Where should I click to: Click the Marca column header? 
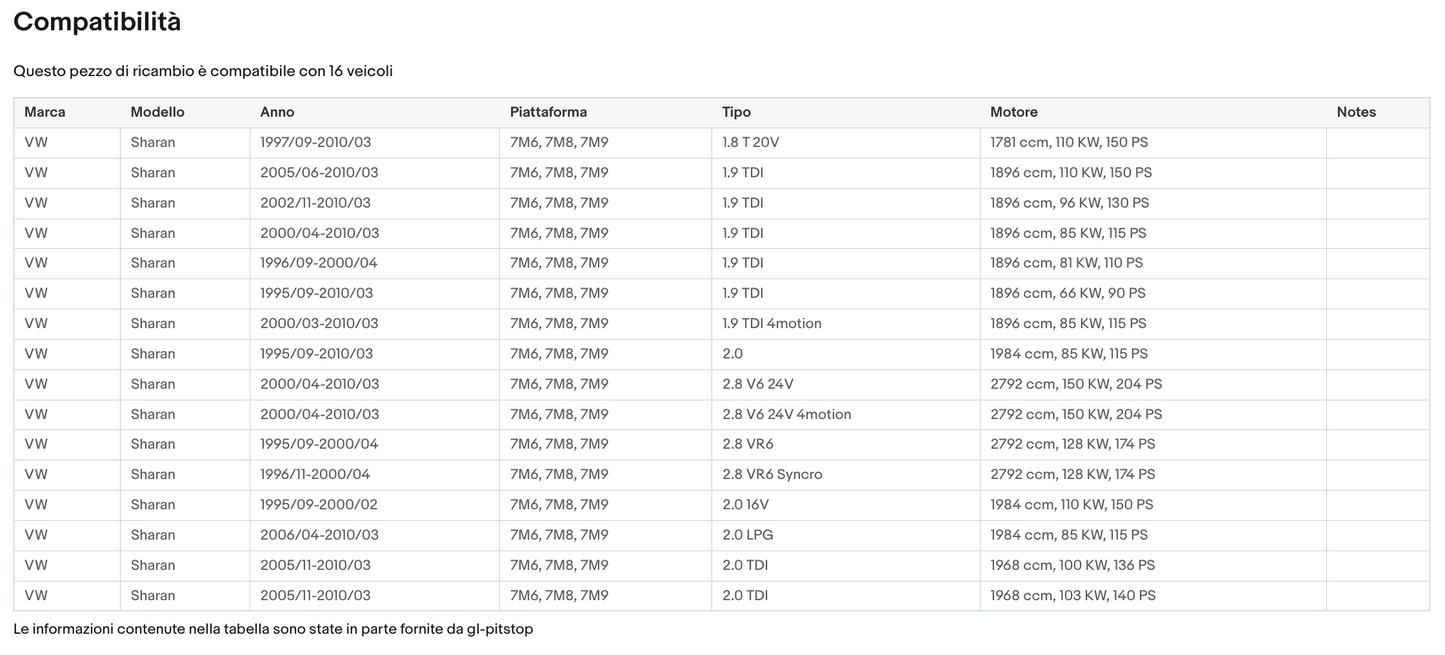point(45,112)
